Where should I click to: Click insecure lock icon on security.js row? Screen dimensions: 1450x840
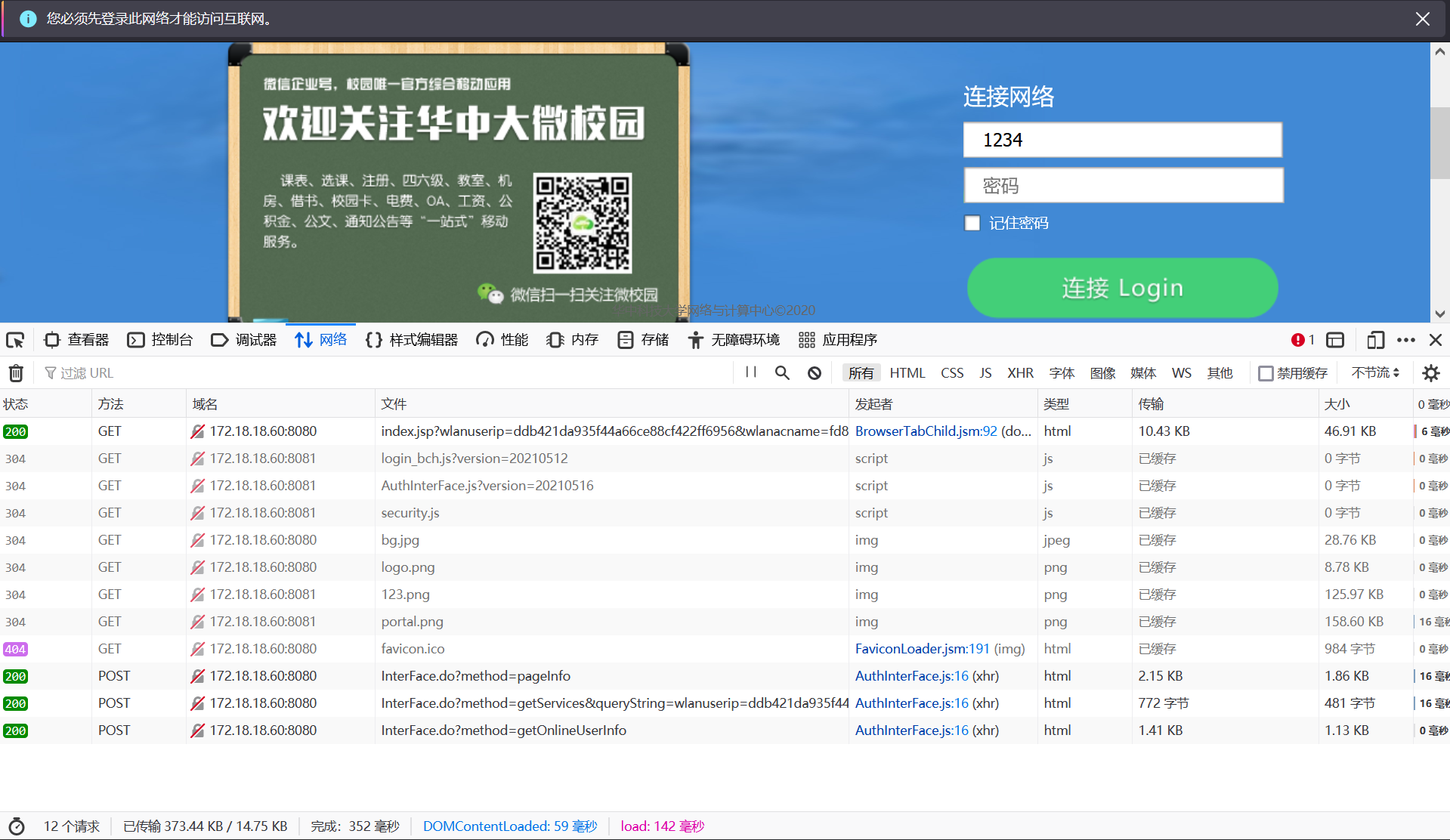click(x=197, y=513)
